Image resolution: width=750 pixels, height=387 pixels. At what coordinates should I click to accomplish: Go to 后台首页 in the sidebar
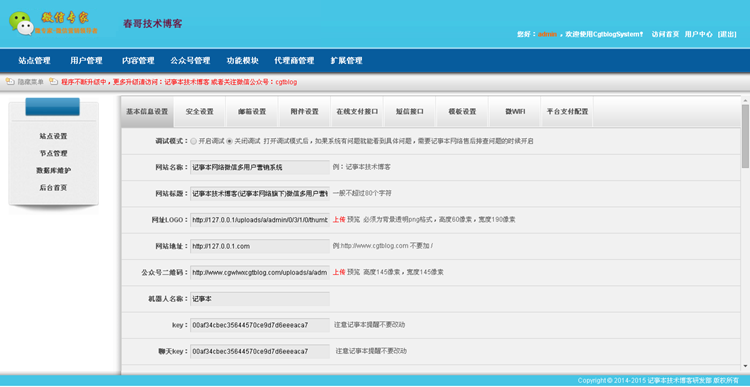(54, 188)
